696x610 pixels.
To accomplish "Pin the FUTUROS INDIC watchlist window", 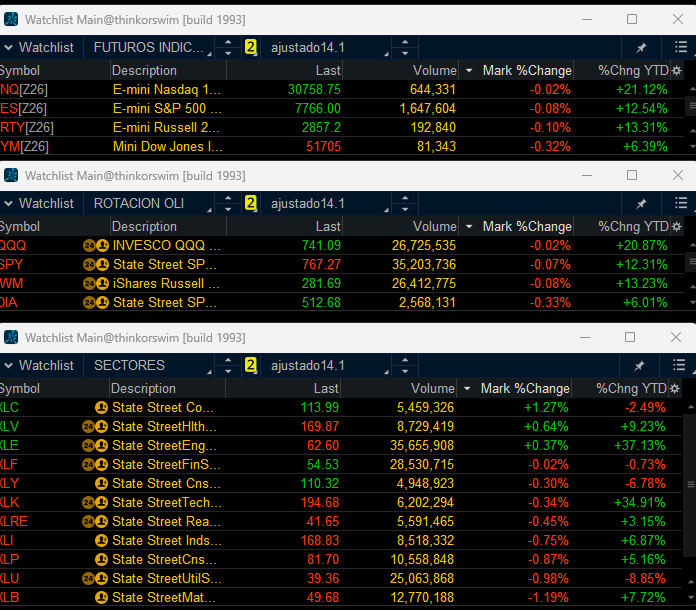I will click(x=641, y=48).
